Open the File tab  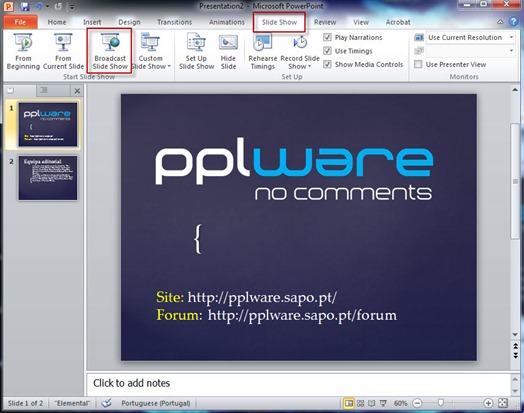point(20,22)
